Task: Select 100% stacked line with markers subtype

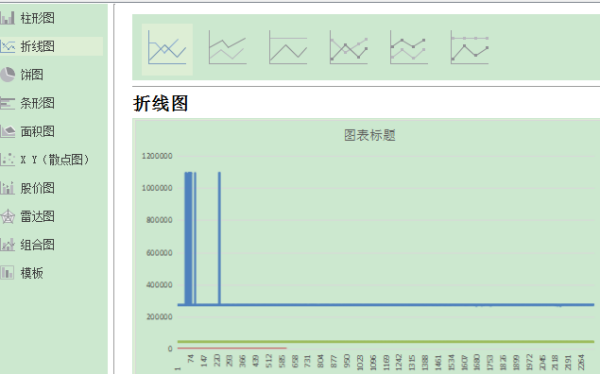Action: [470, 48]
